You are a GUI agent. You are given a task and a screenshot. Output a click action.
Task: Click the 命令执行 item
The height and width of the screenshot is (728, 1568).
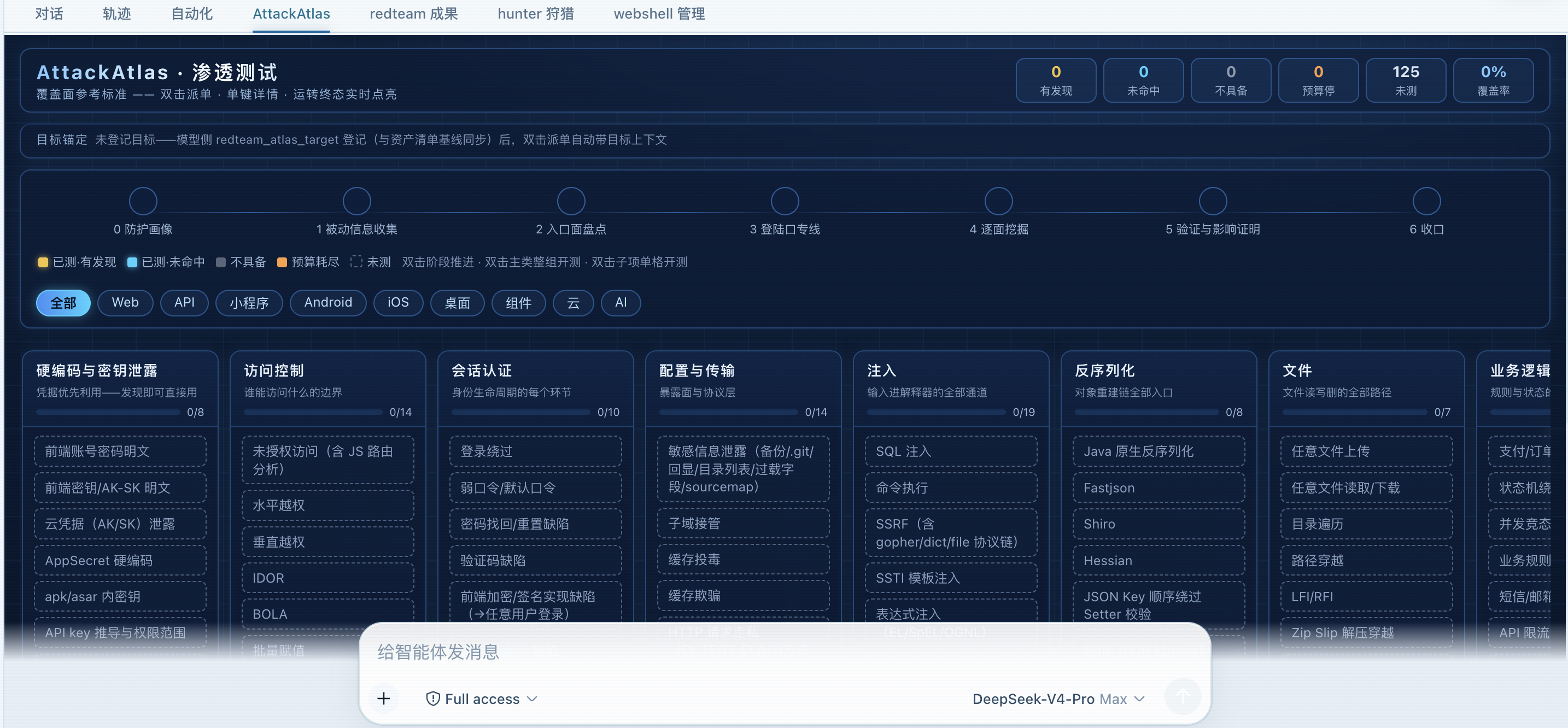951,488
